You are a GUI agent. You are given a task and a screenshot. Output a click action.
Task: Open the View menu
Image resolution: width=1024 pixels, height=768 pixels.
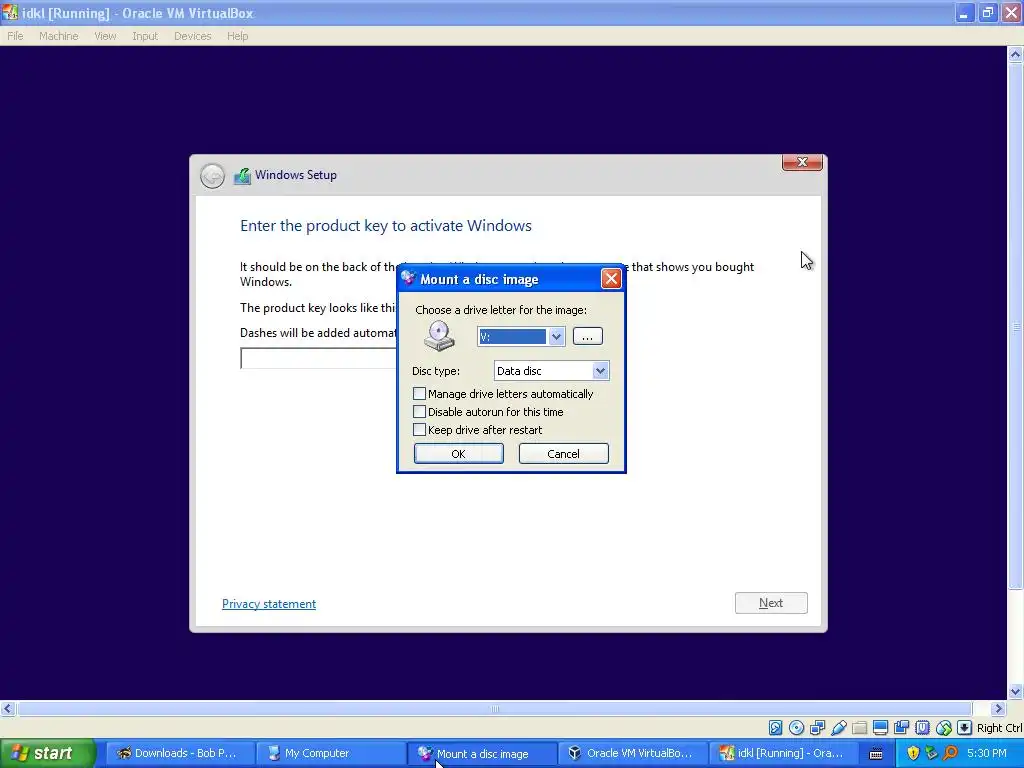click(x=105, y=36)
